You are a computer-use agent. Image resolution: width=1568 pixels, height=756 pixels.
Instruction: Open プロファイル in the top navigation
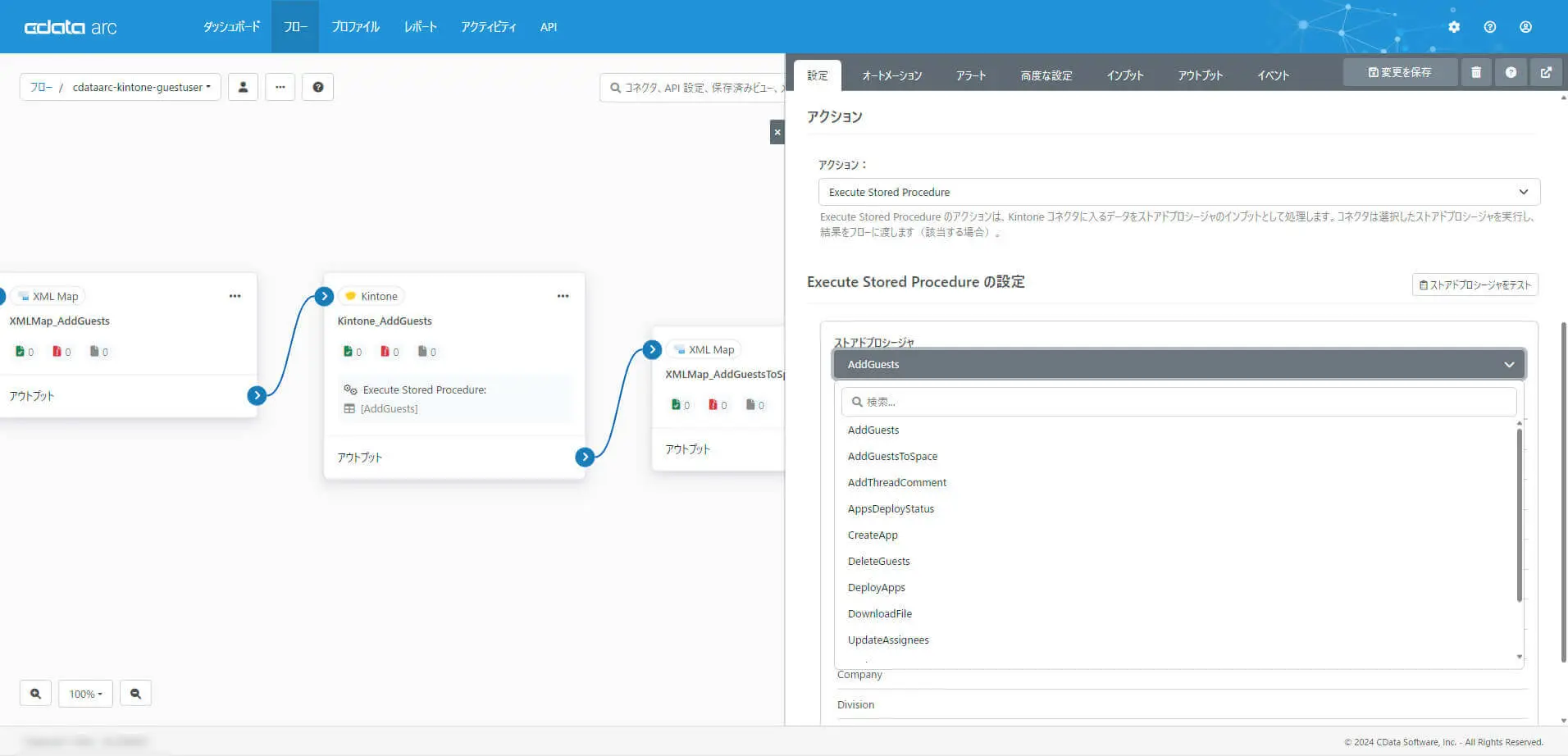pos(356,27)
